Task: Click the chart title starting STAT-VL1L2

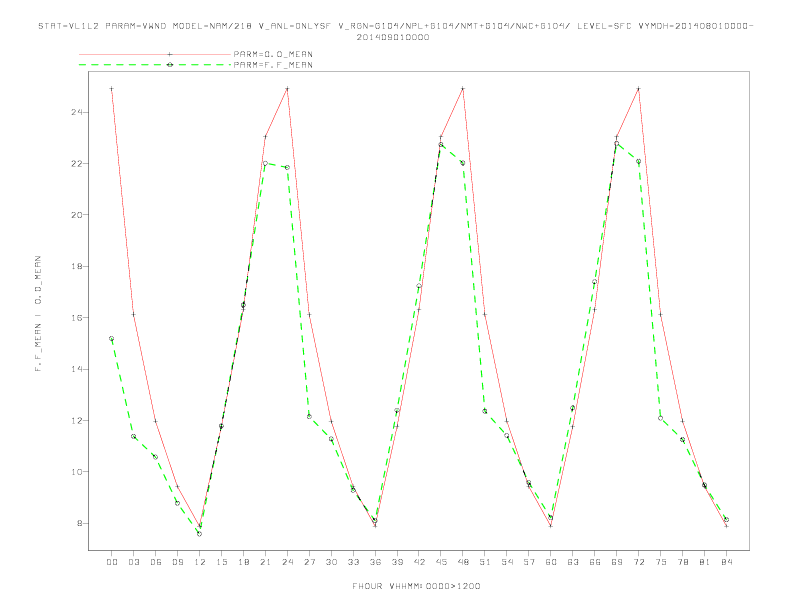Action: 395,26
